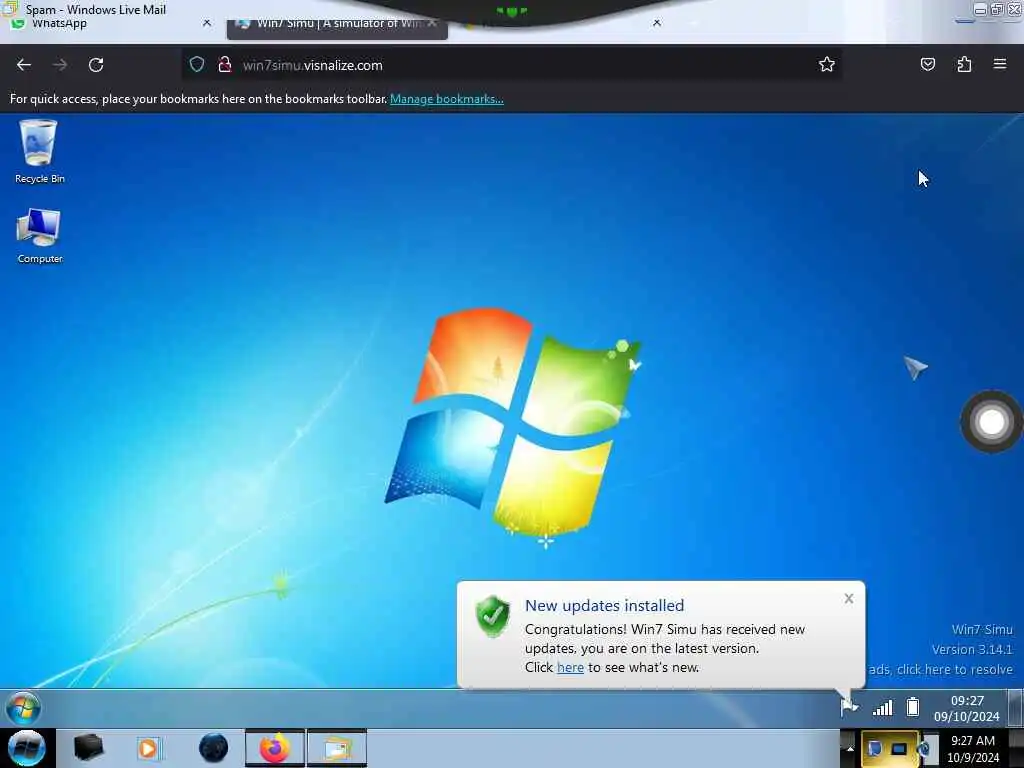The image size is (1024, 768).
Task: Open the Manage bookmarks link
Action: [447, 99]
